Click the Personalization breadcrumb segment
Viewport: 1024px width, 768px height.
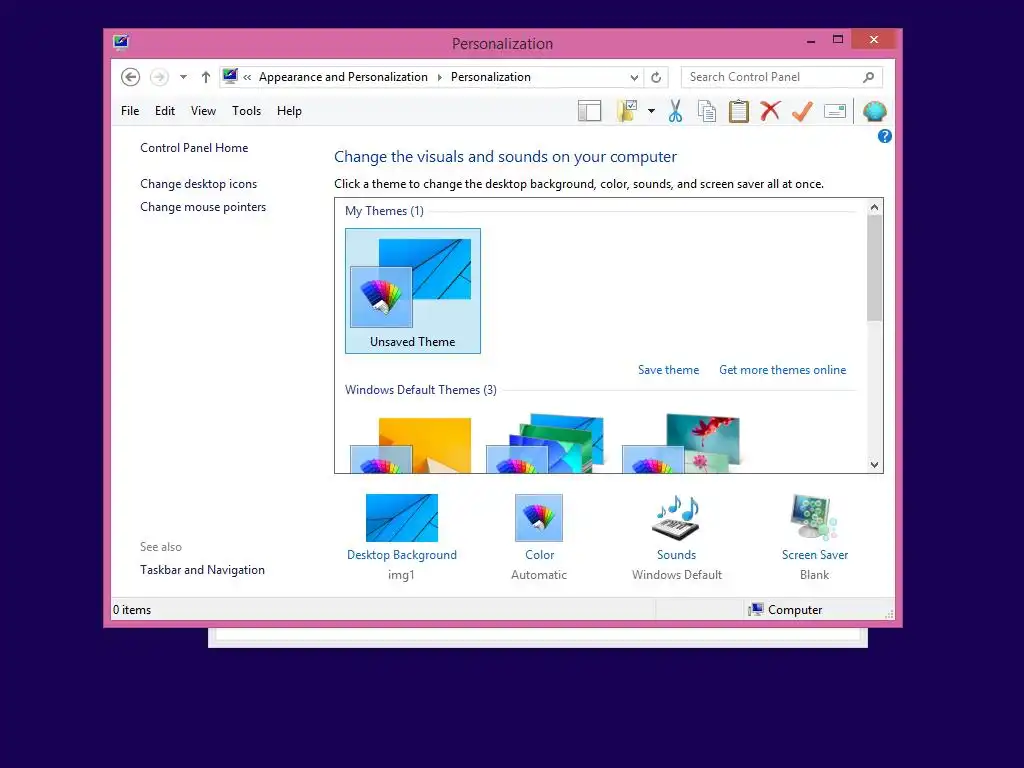point(490,77)
